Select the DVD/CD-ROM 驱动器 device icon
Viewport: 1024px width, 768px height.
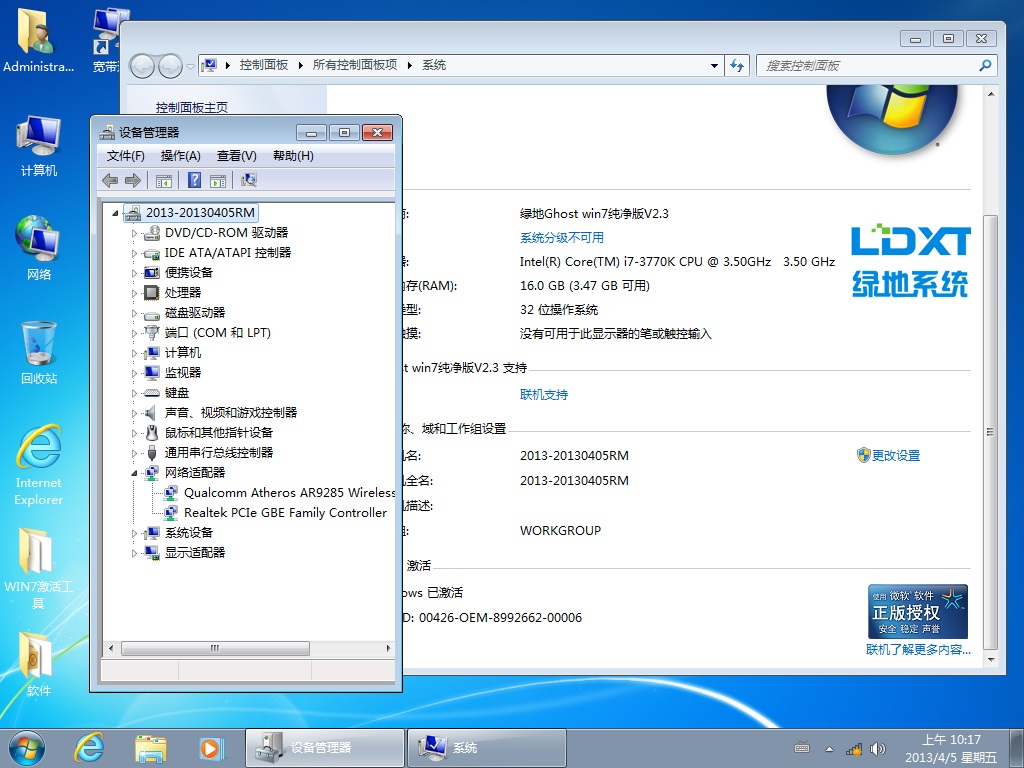coord(152,232)
